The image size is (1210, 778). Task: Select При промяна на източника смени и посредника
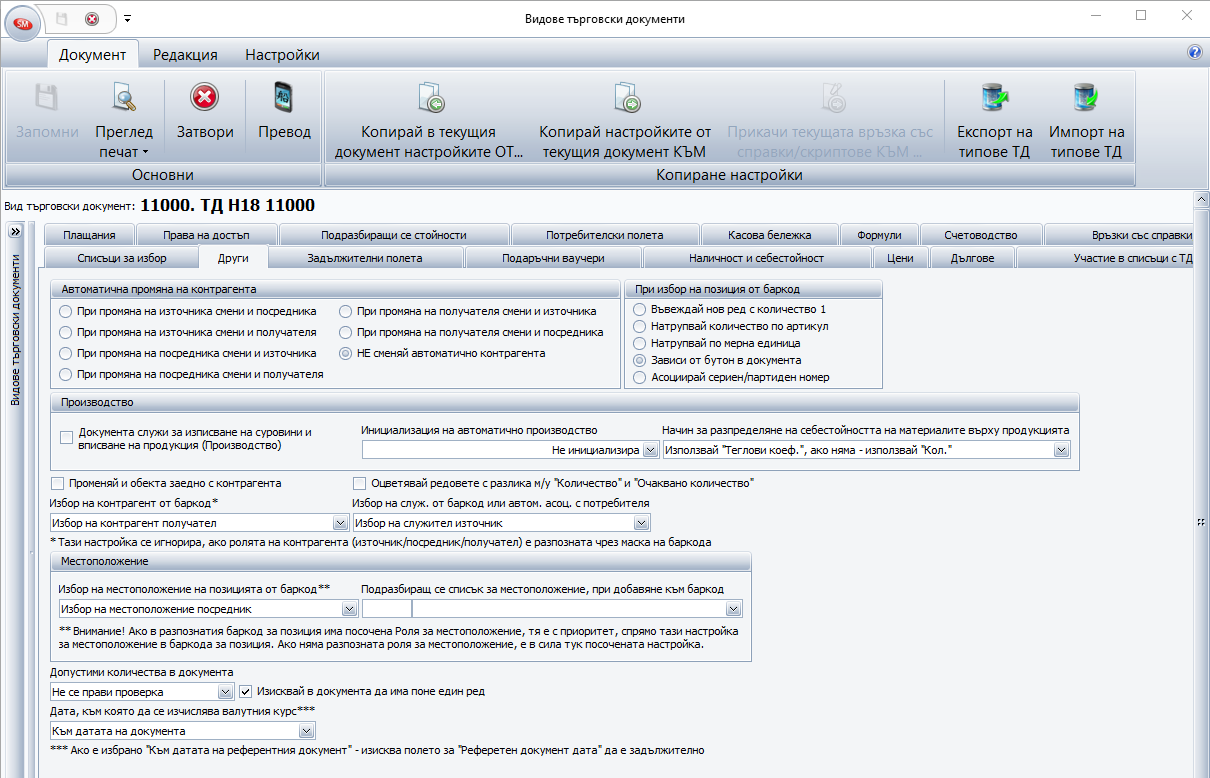[x=66, y=311]
